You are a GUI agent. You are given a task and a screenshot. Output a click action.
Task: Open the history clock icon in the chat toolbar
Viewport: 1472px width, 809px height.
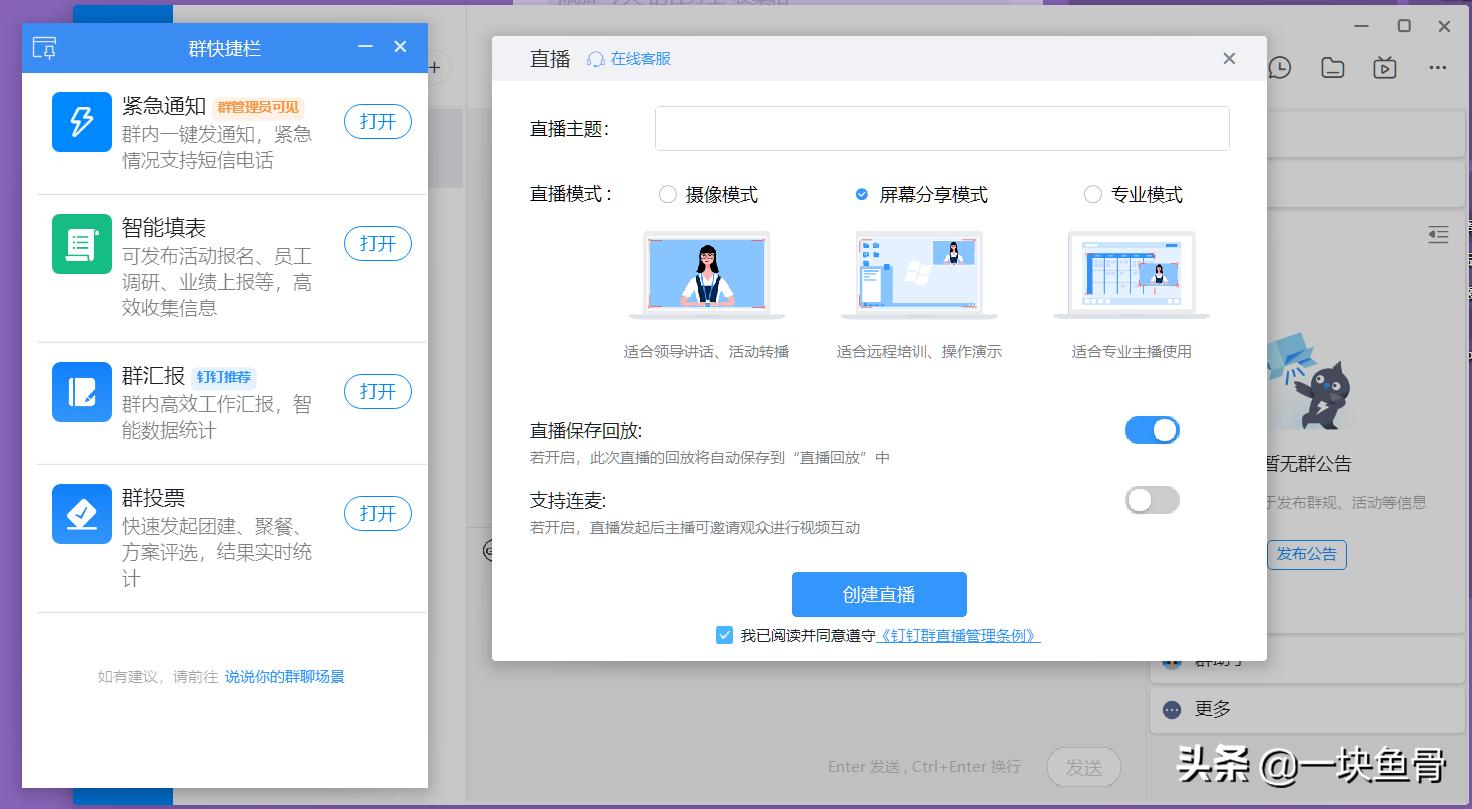(x=1280, y=68)
